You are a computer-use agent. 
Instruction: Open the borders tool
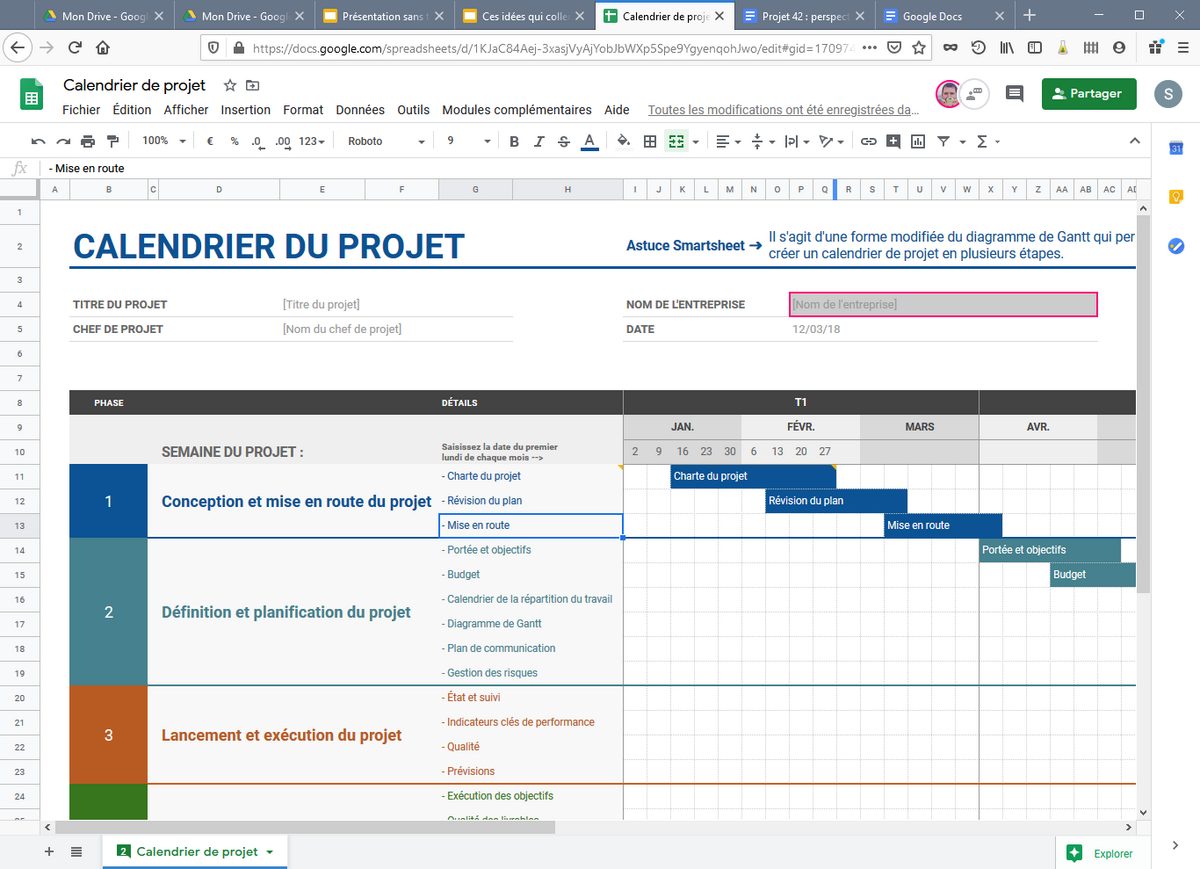pos(650,141)
